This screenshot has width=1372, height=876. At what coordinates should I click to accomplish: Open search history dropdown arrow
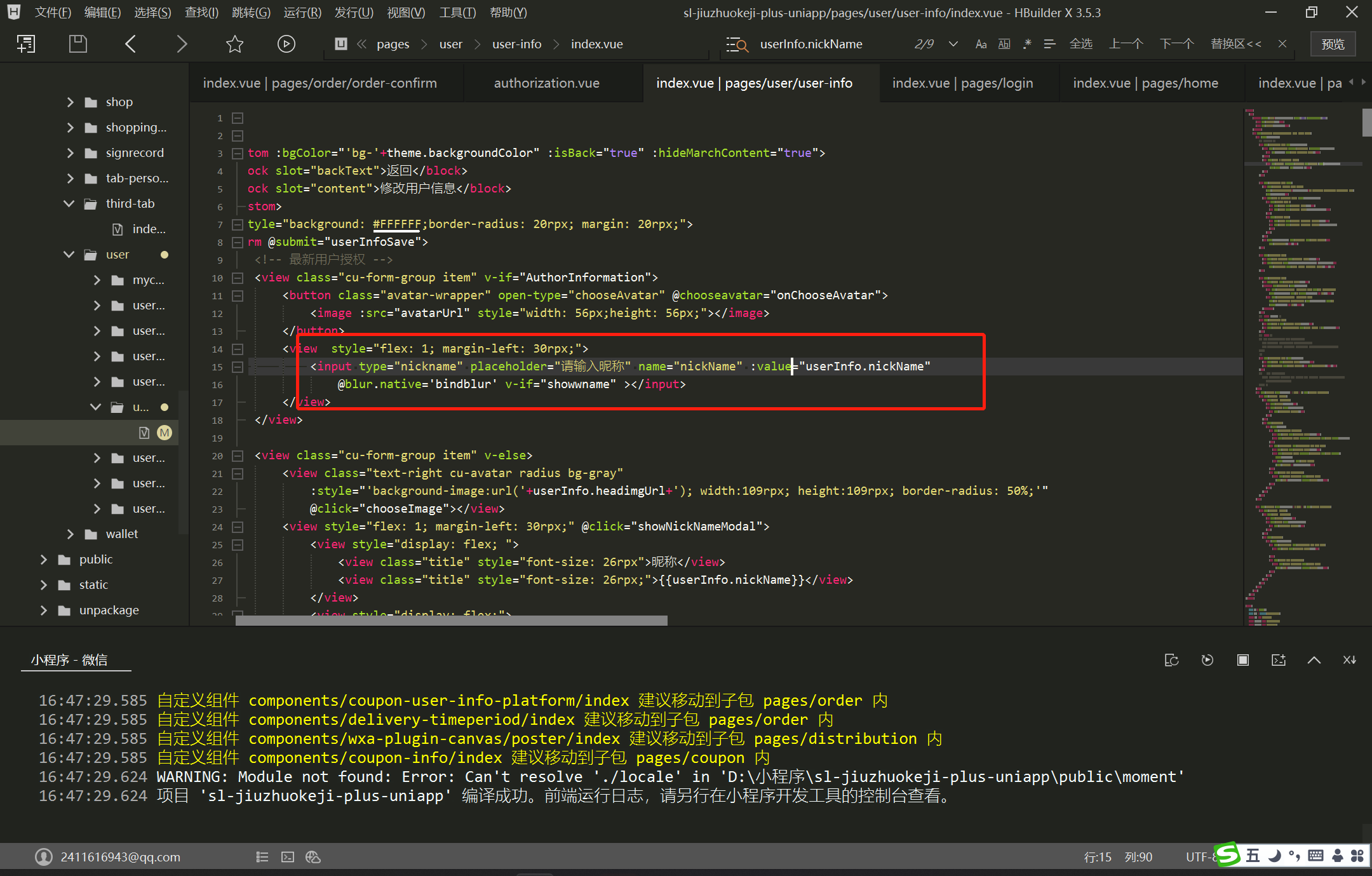tap(953, 44)
